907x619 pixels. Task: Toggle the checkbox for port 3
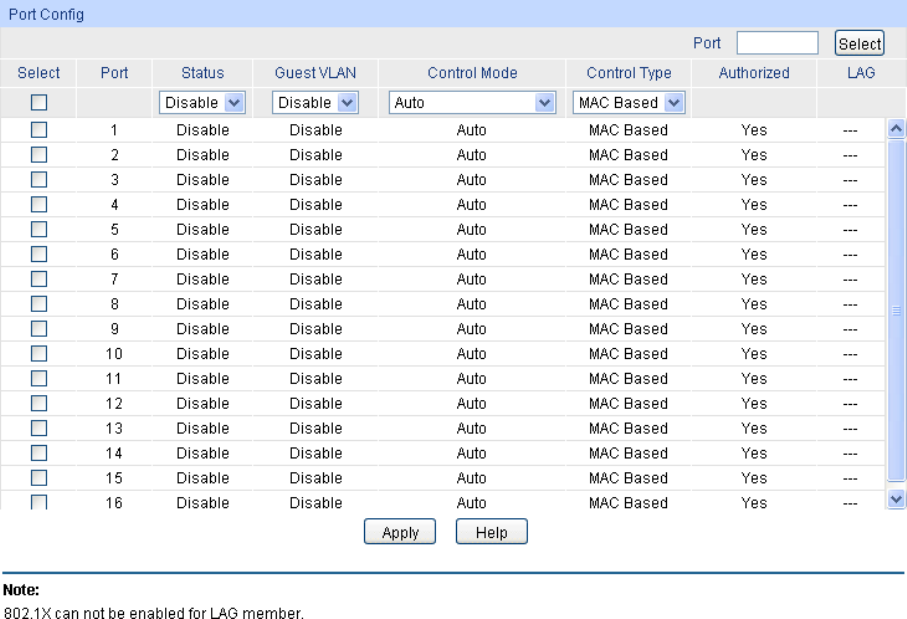click(39, 180)
